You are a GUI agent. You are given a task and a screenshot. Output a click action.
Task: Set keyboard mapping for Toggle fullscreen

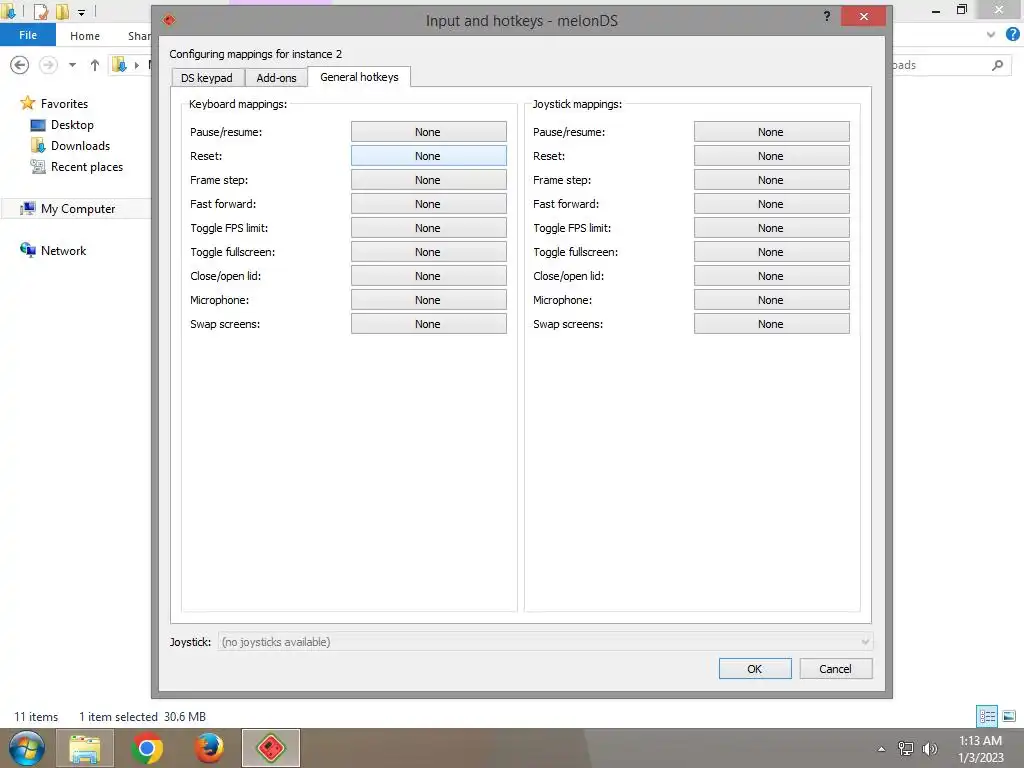[428, 252]
